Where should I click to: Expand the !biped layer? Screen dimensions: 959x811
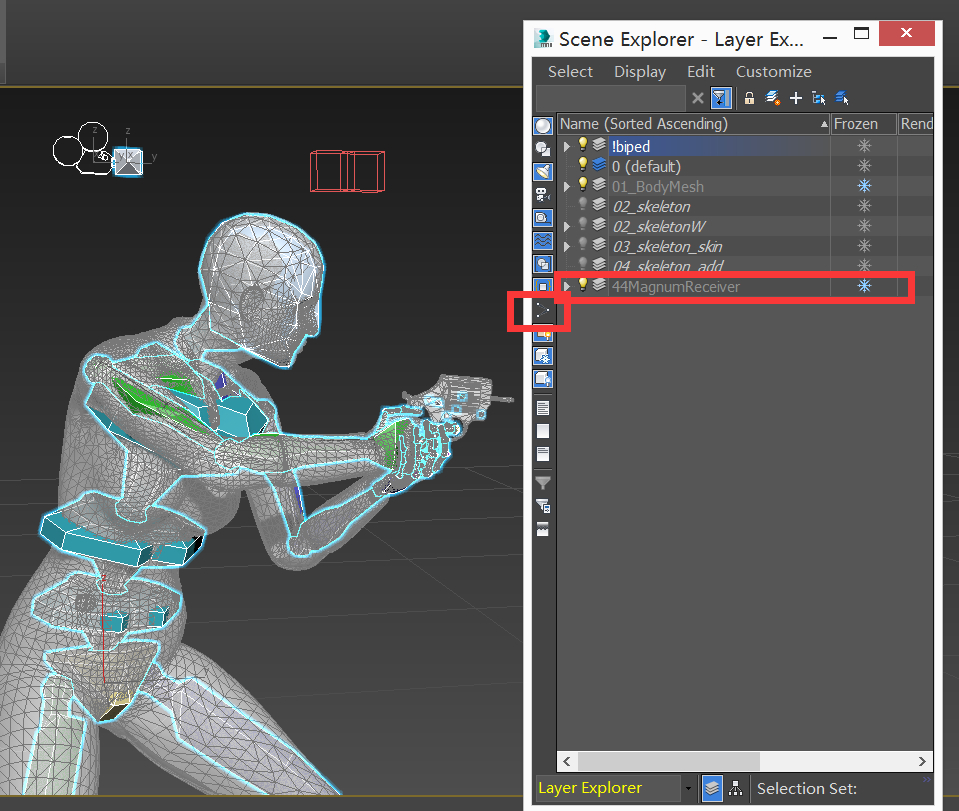coord(566,146)
